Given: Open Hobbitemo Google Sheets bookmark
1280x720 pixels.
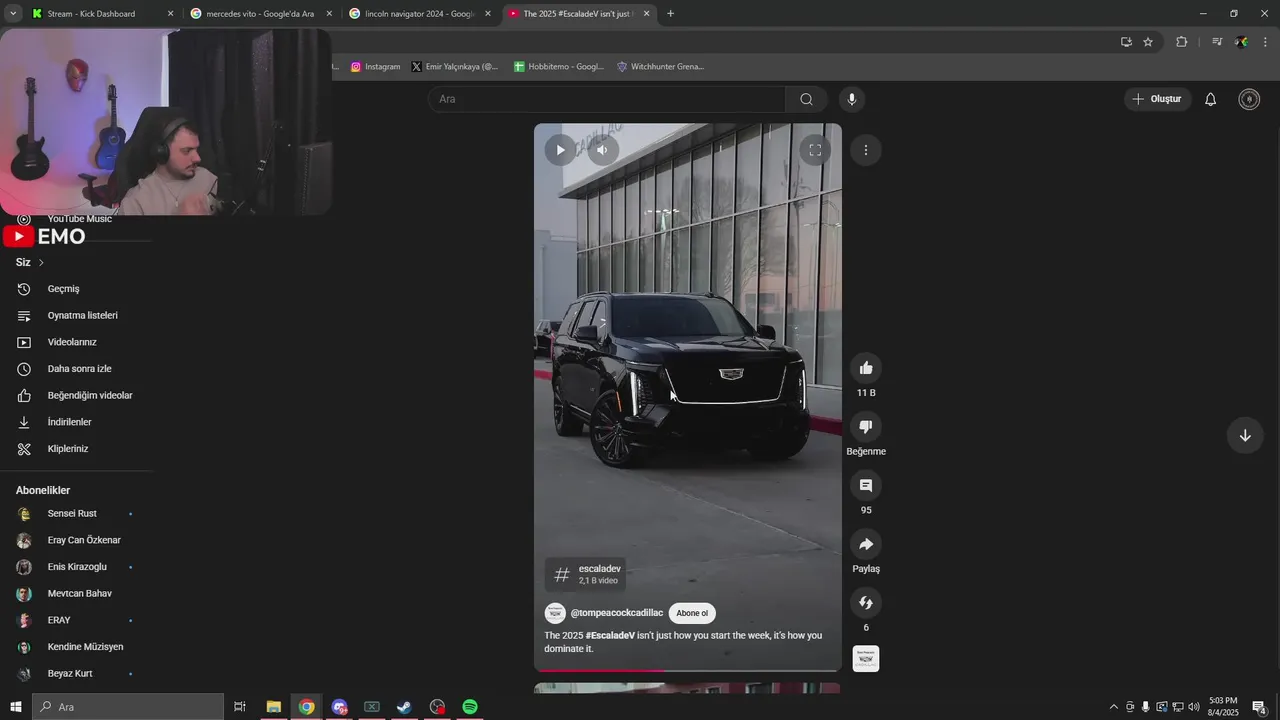Looking at the screenshot, I should tap(559, 67).
